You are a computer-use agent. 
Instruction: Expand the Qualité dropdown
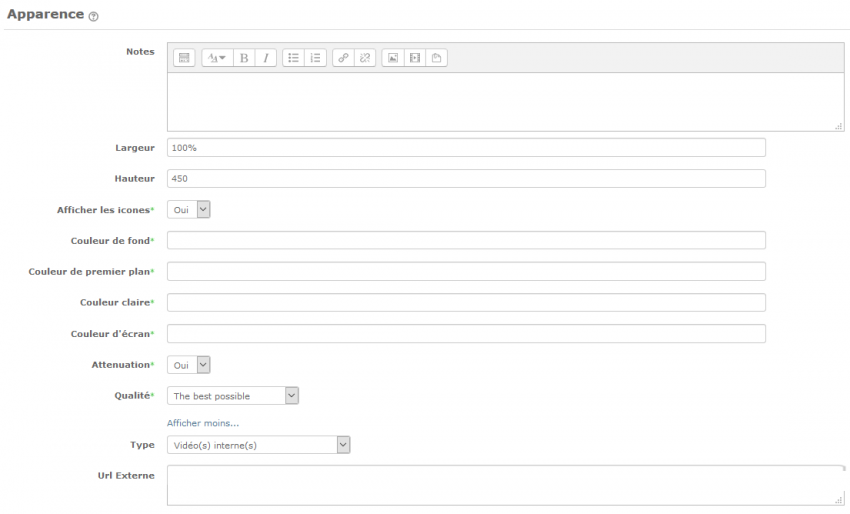tap(233, 396)
